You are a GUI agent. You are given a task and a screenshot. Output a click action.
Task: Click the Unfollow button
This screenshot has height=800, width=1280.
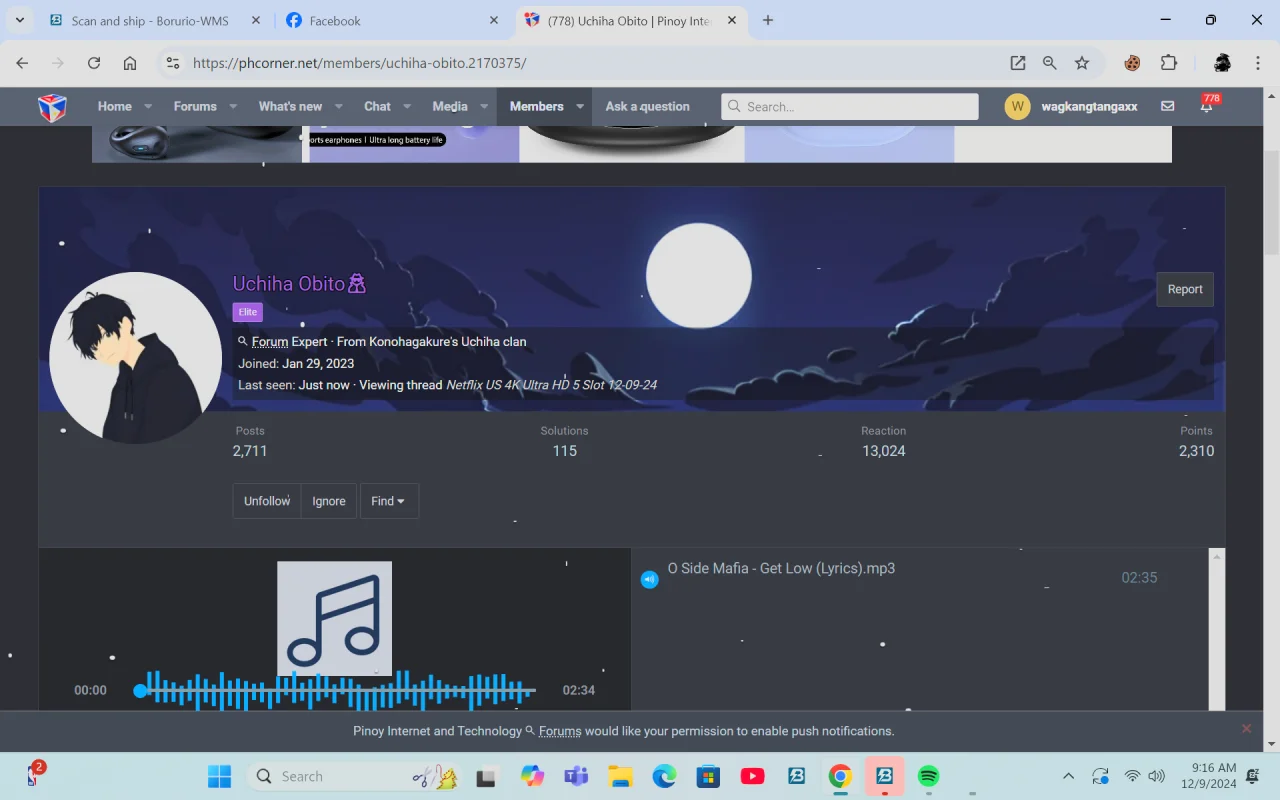click(x=267, y=501)
